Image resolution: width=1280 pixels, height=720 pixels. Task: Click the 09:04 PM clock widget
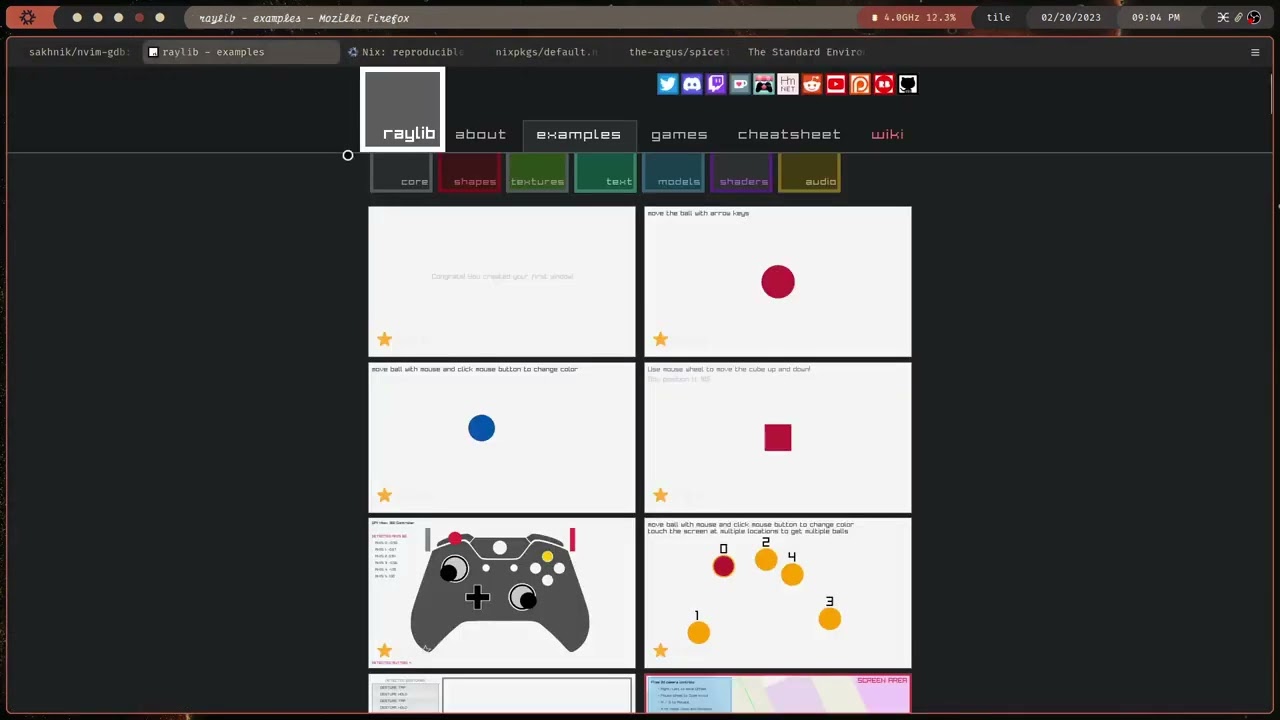click(x=1155, y=17)
